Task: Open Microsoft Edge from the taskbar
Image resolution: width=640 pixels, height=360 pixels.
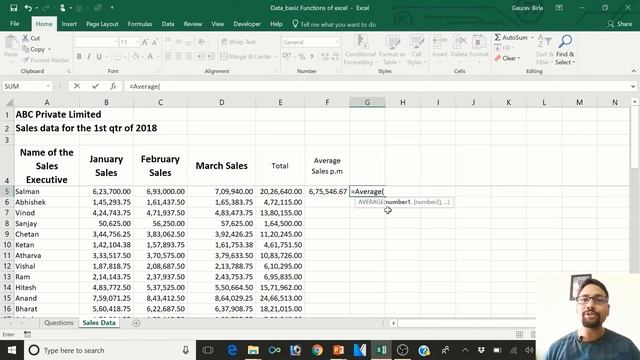Action: pos(232,350)
